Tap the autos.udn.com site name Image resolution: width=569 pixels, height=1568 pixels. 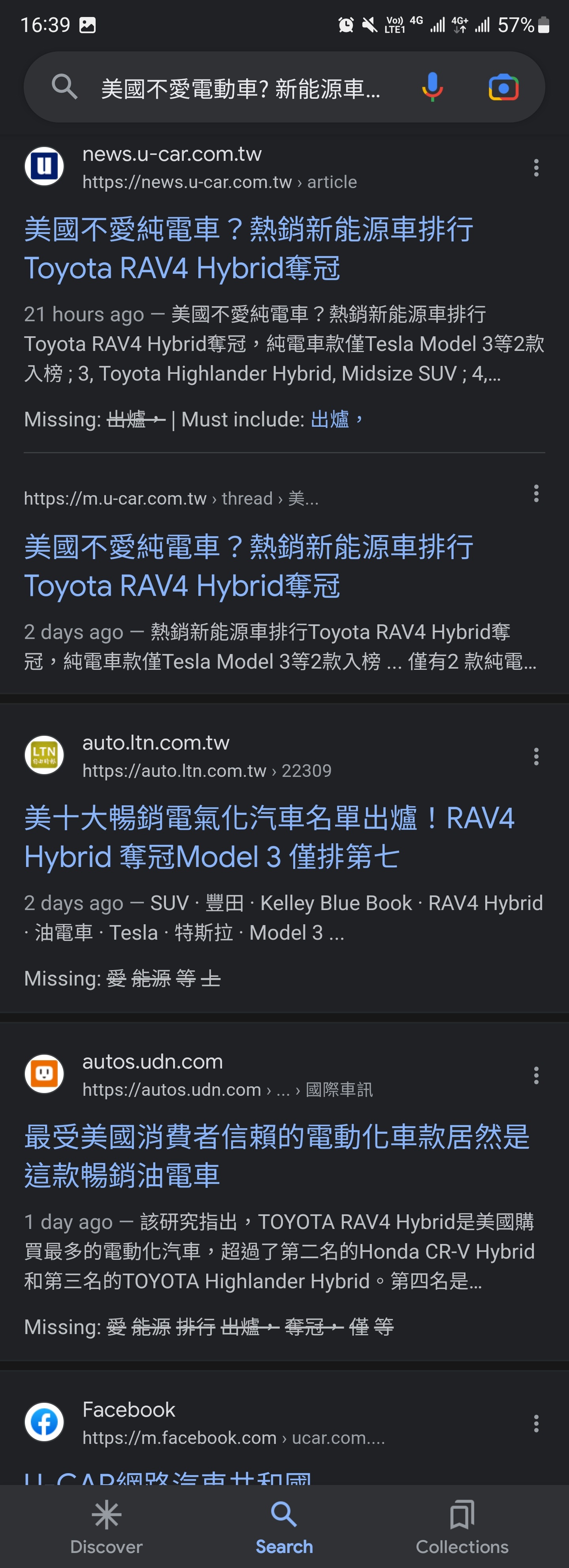click(x=152, y=1061)
